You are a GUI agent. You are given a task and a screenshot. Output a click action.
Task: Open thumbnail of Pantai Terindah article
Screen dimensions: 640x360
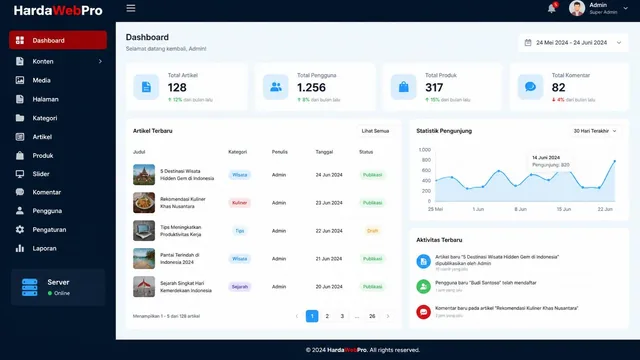pyautogui.click(x=144, y=258)
